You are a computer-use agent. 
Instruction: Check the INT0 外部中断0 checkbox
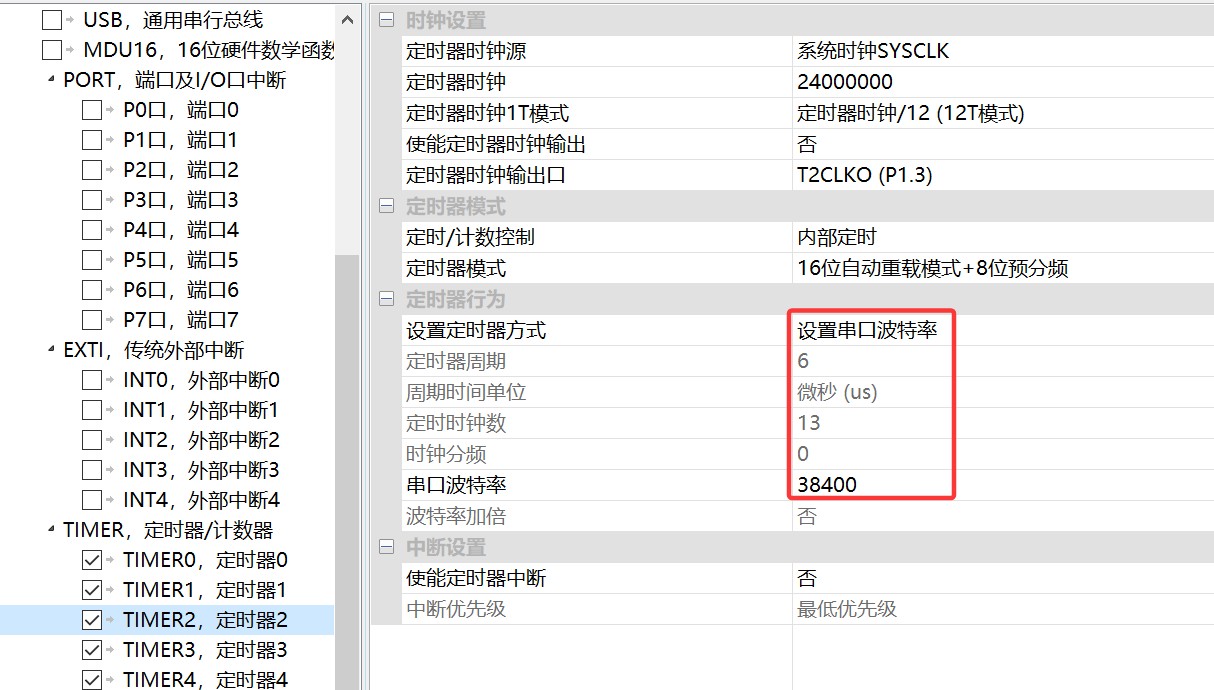92,380
